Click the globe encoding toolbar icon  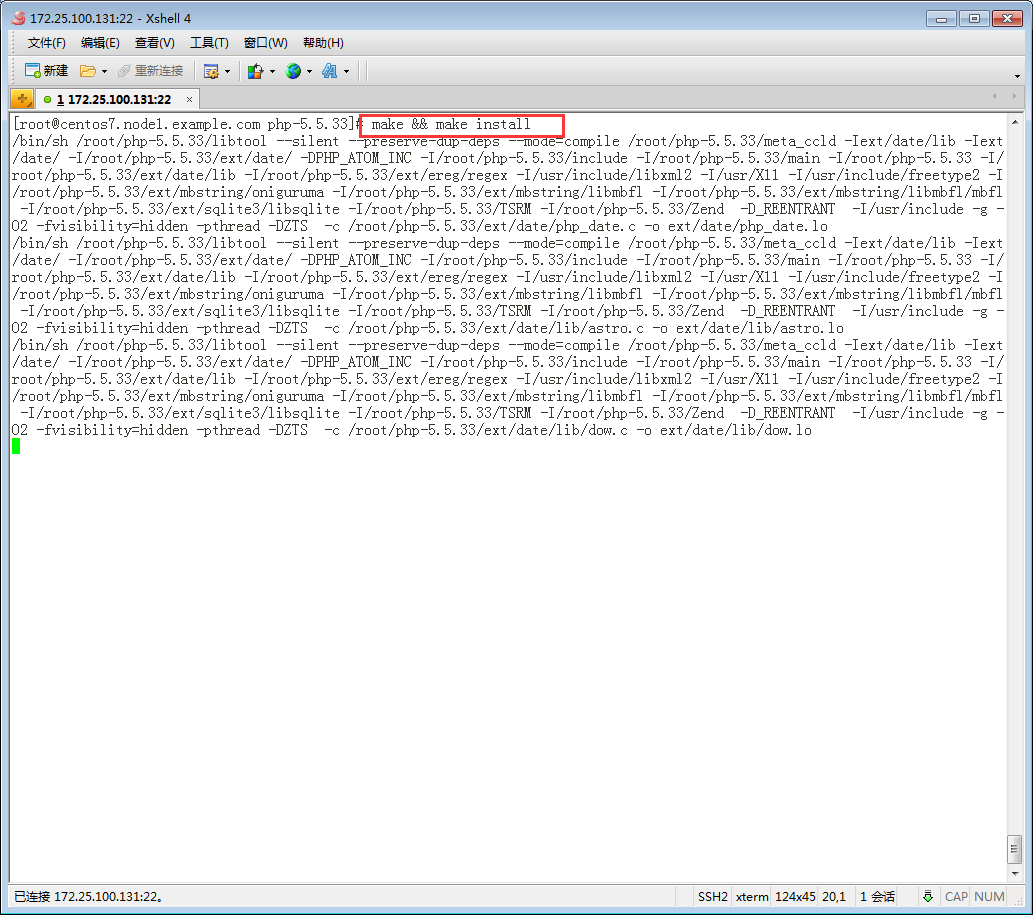pyautogui.click(x=293, y=71)
